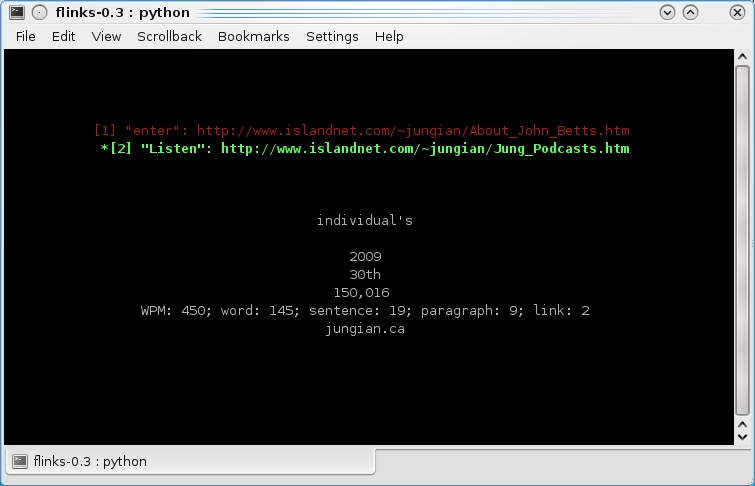Select the flinks-0.3 : python tab
Viewport: 755px width, 486px height.
click(190, 461)
